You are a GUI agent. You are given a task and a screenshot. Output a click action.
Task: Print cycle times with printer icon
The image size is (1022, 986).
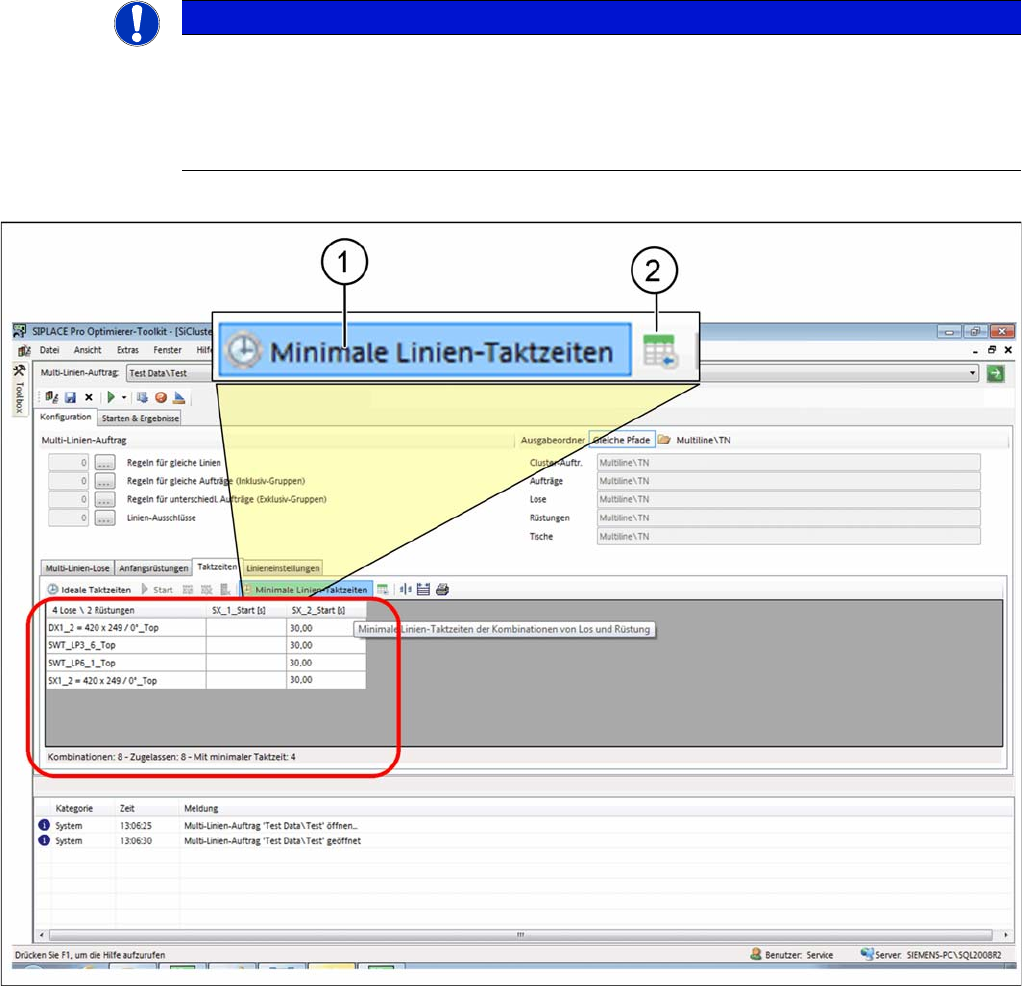click(442, 589)
